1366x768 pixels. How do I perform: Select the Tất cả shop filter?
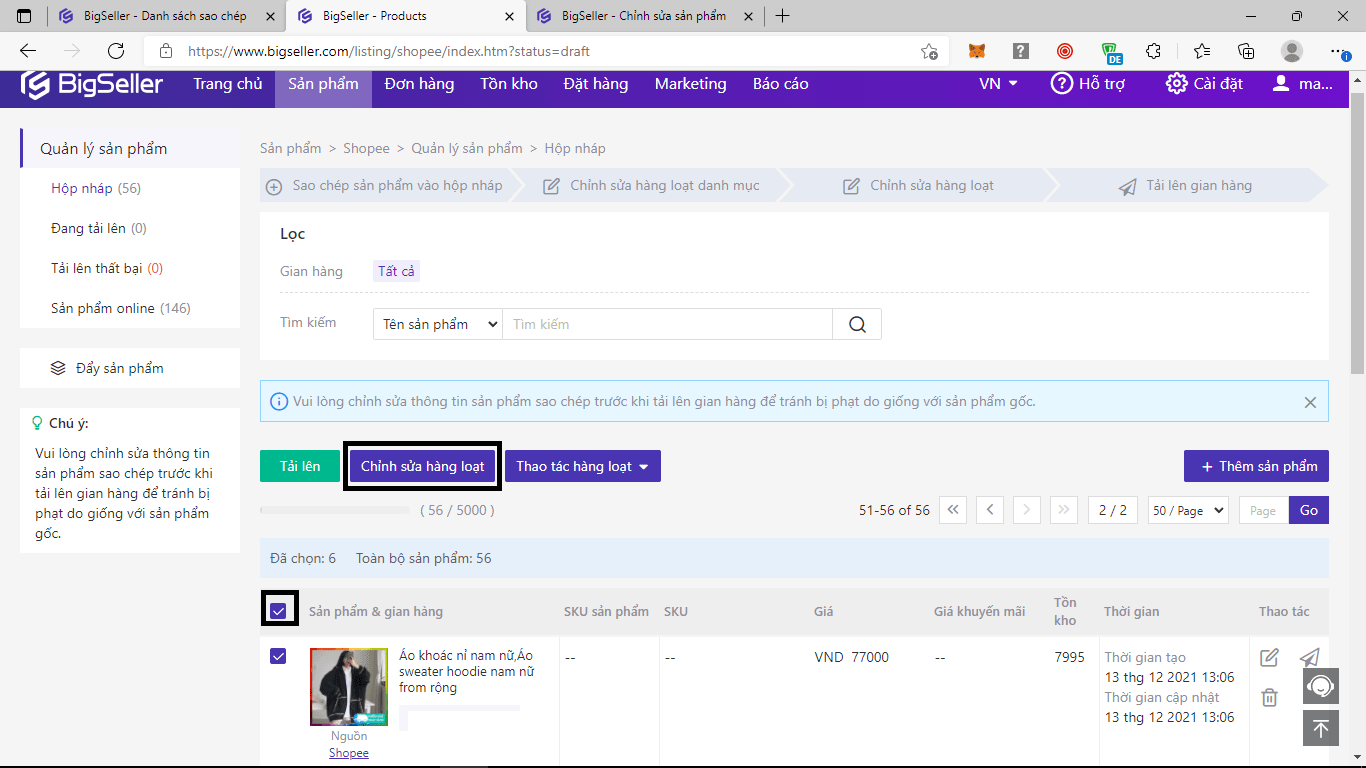coord(396,271)
